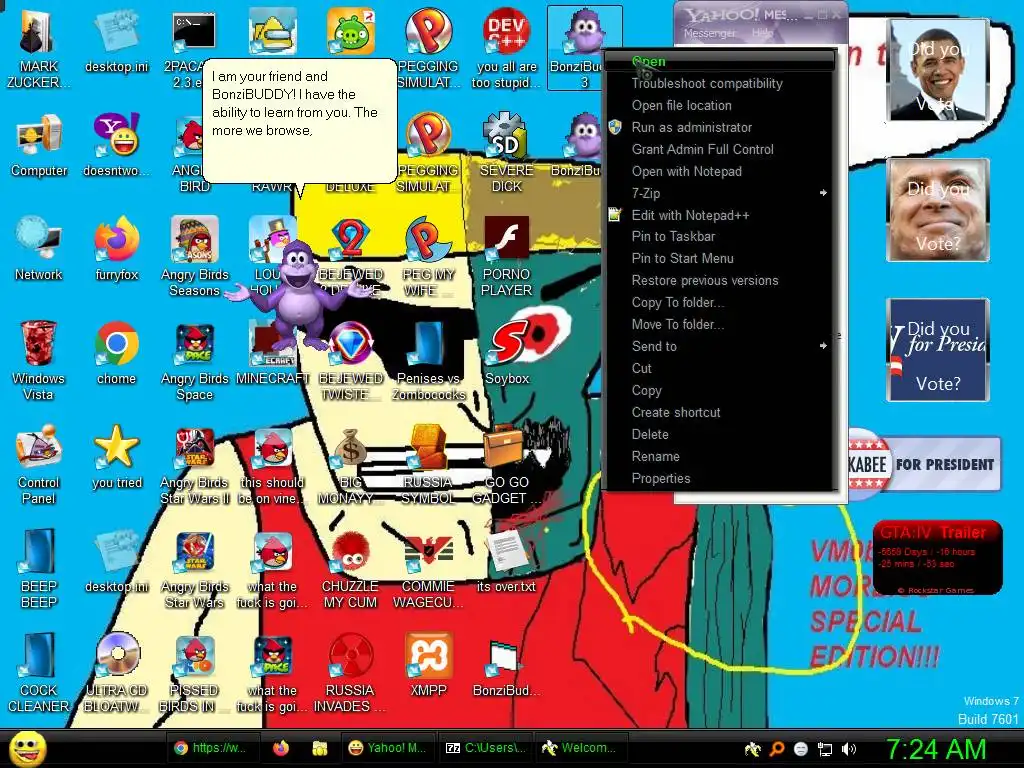Open the MARK ZUCKER desktop icon

[38, 47]
